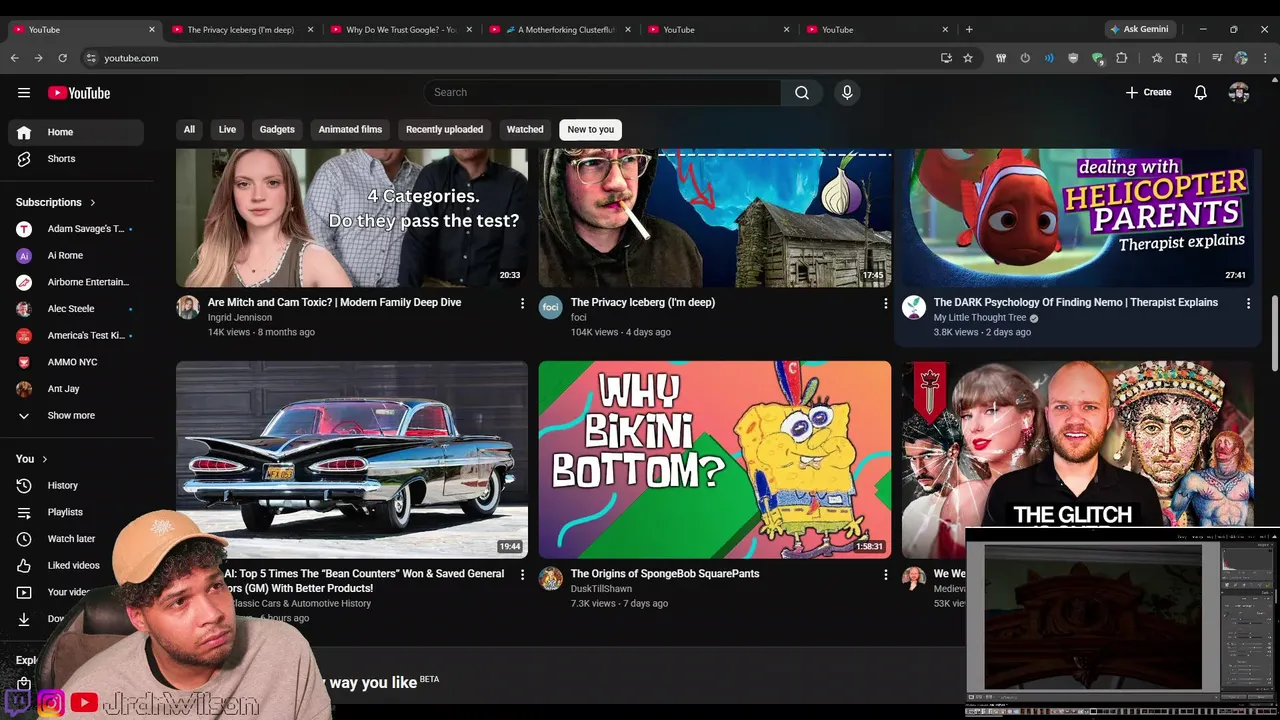Open options for Bean Counters GM video
The image size is (1280, 720).
pos(522,574)
